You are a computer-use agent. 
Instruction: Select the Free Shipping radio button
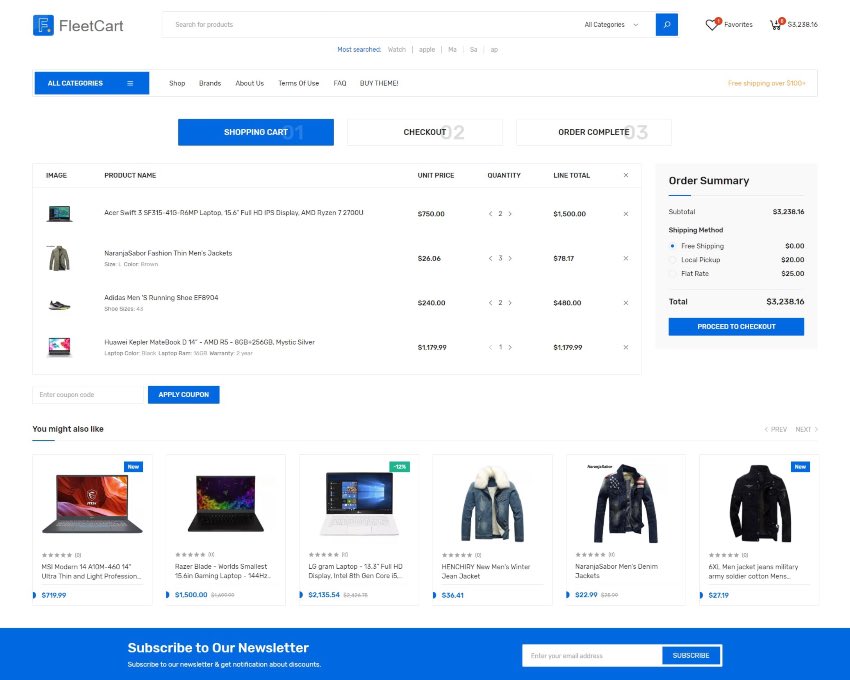[671, 246]
